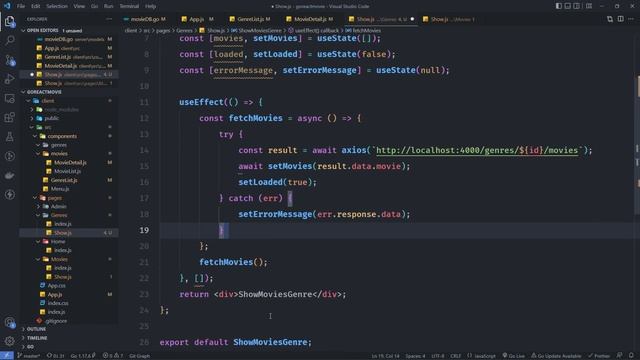Open editor more actions ellipsis
The width and height of the screenshot is (640, 360).
631,19
